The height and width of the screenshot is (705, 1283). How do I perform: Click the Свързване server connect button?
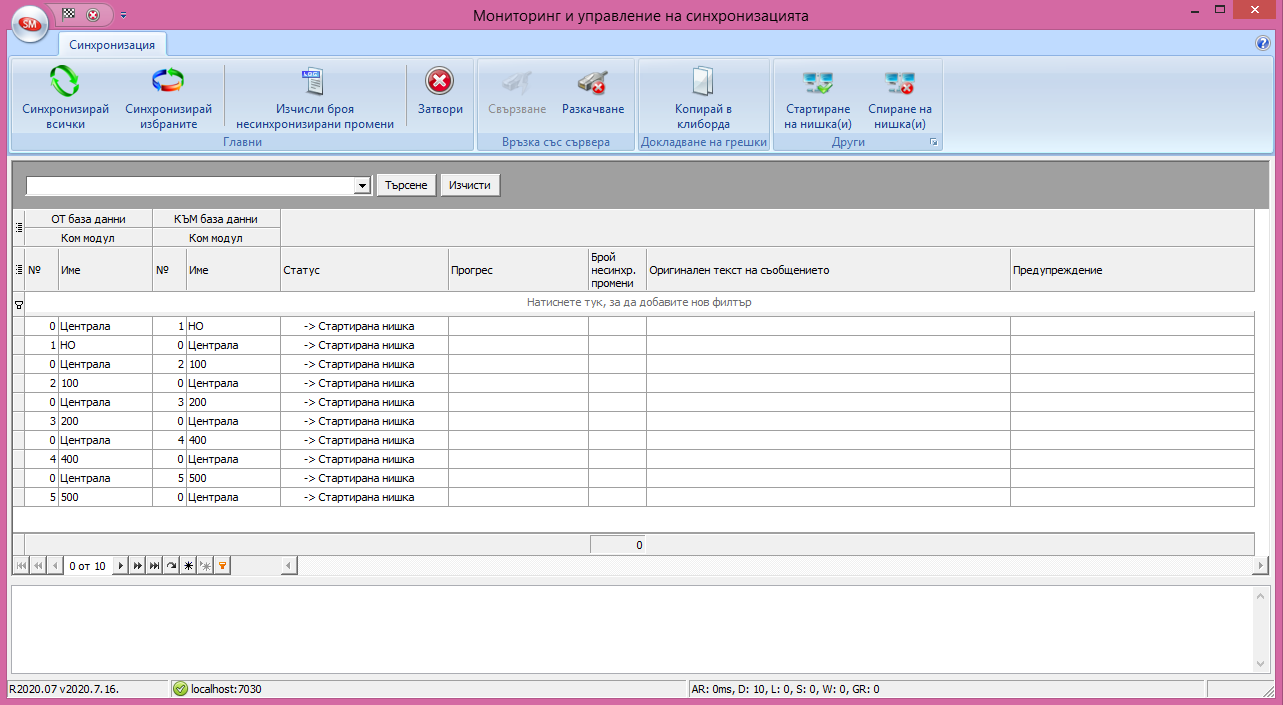517,93
